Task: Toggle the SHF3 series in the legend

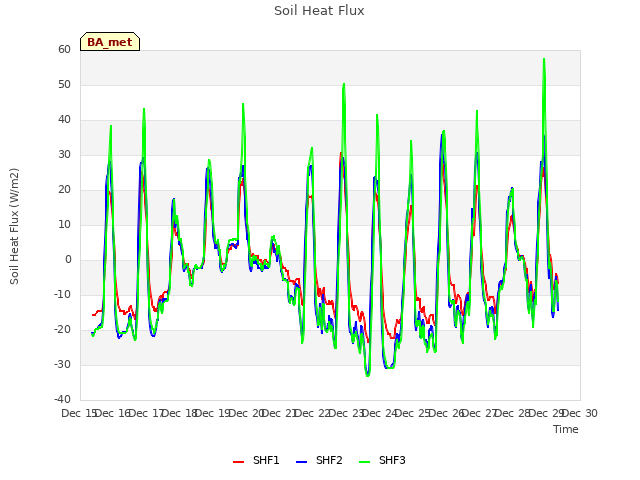Action: click(382, 460)
